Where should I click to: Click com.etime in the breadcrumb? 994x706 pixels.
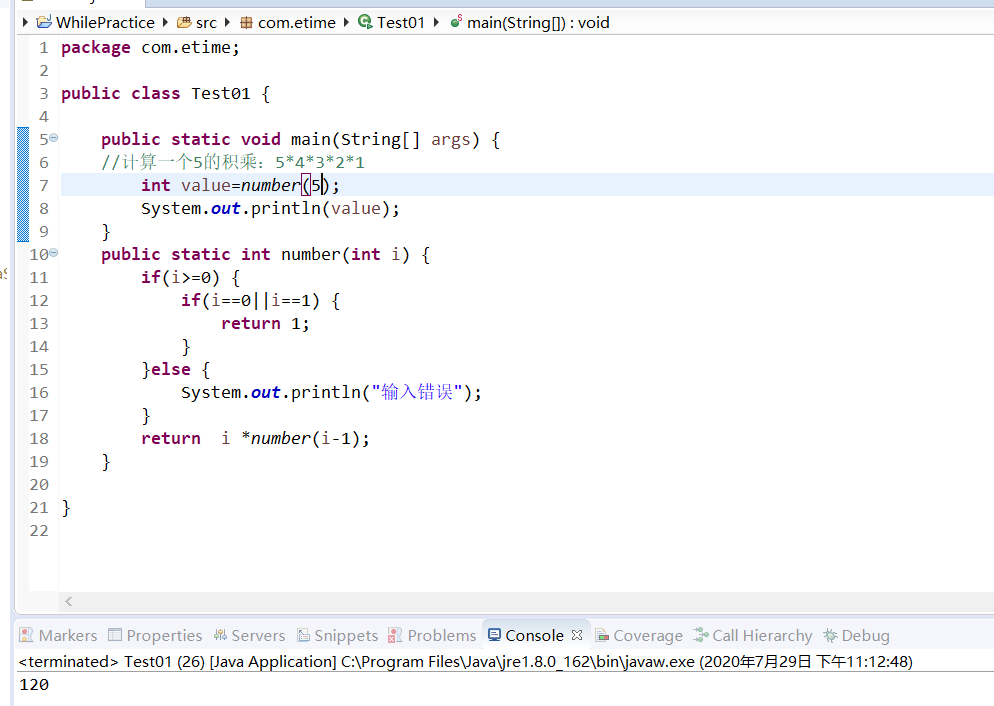[x=297, y=23]
